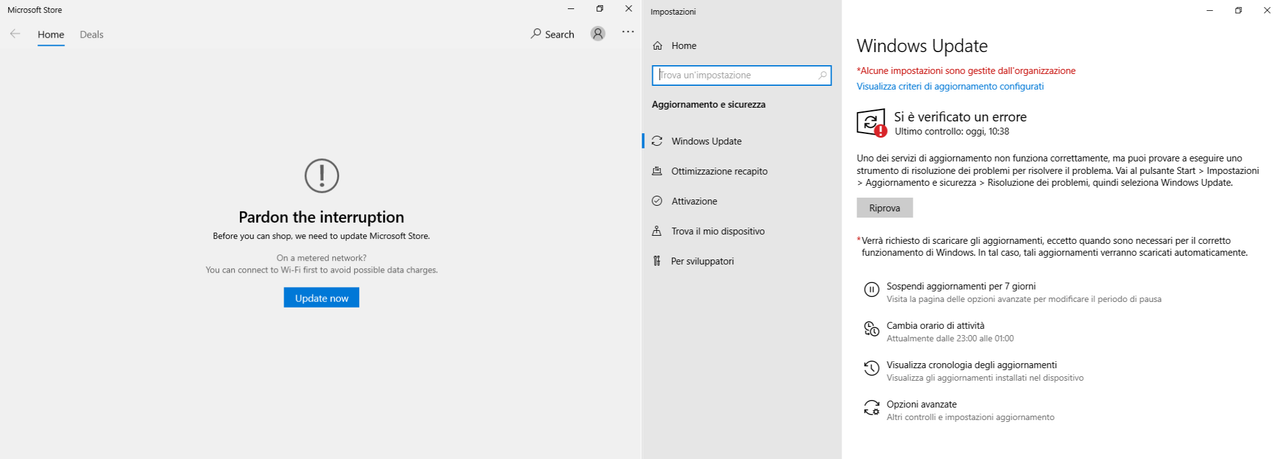Close the Impostazioni settings window

[1266, 9]
